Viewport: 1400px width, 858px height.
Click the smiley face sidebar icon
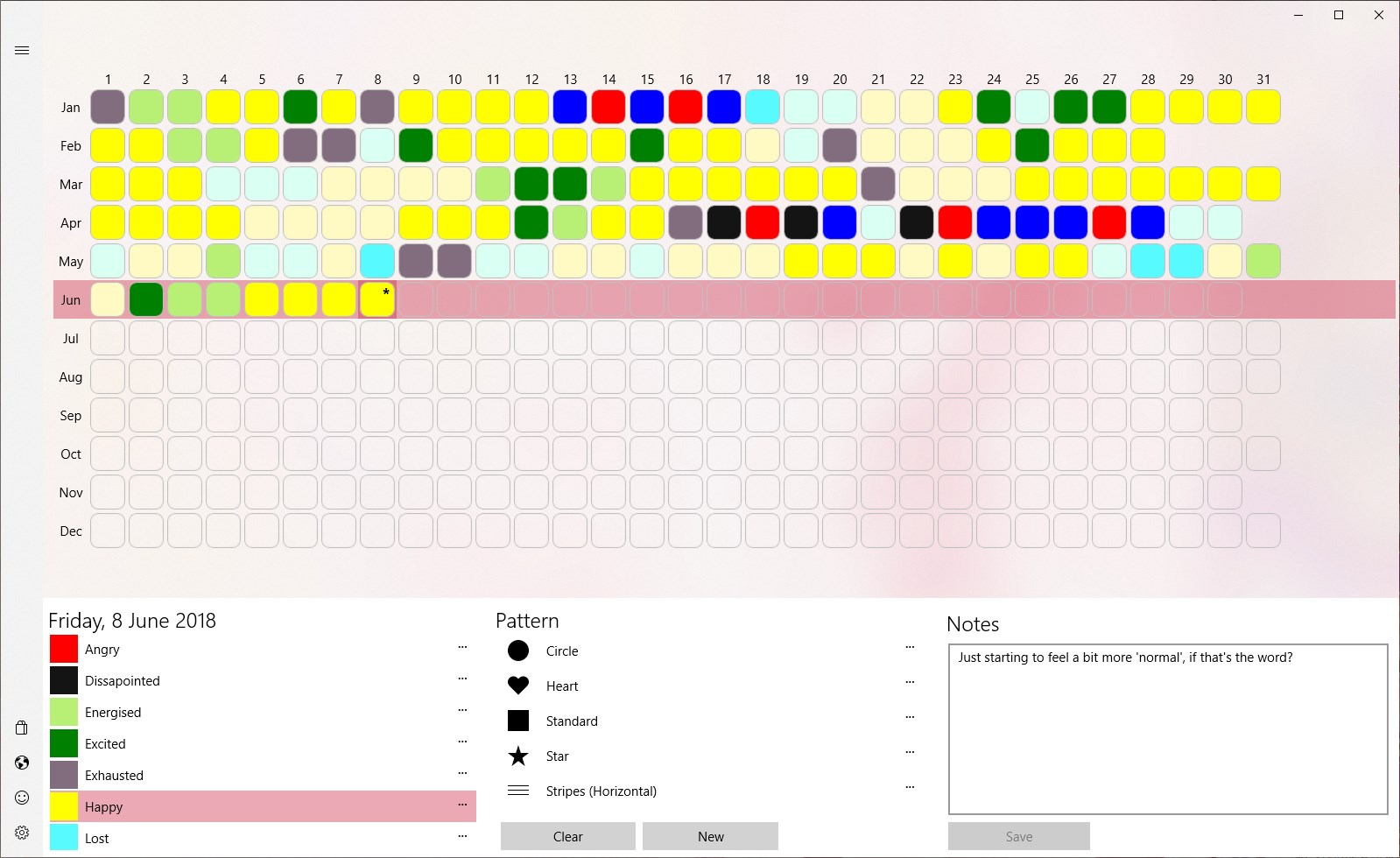coord(22,798)
